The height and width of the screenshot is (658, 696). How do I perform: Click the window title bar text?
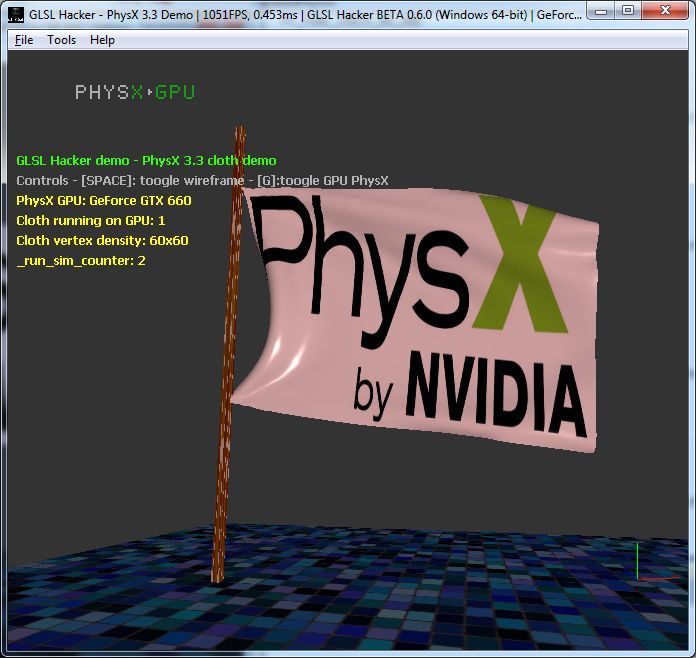(x=305, y=15)
